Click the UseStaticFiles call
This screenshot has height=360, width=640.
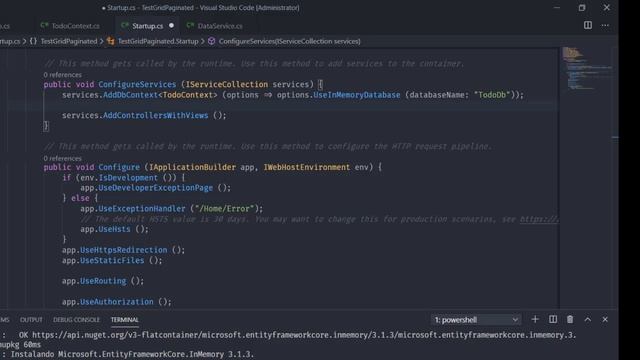coord(112,260)
